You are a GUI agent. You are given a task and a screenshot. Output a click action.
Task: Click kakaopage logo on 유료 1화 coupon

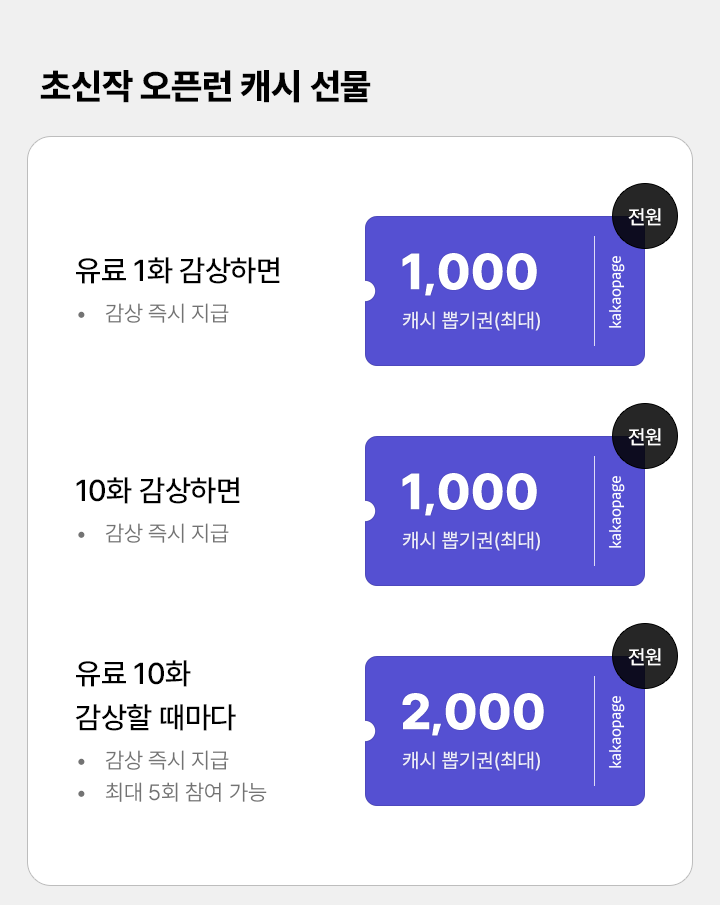click(616, 291)
